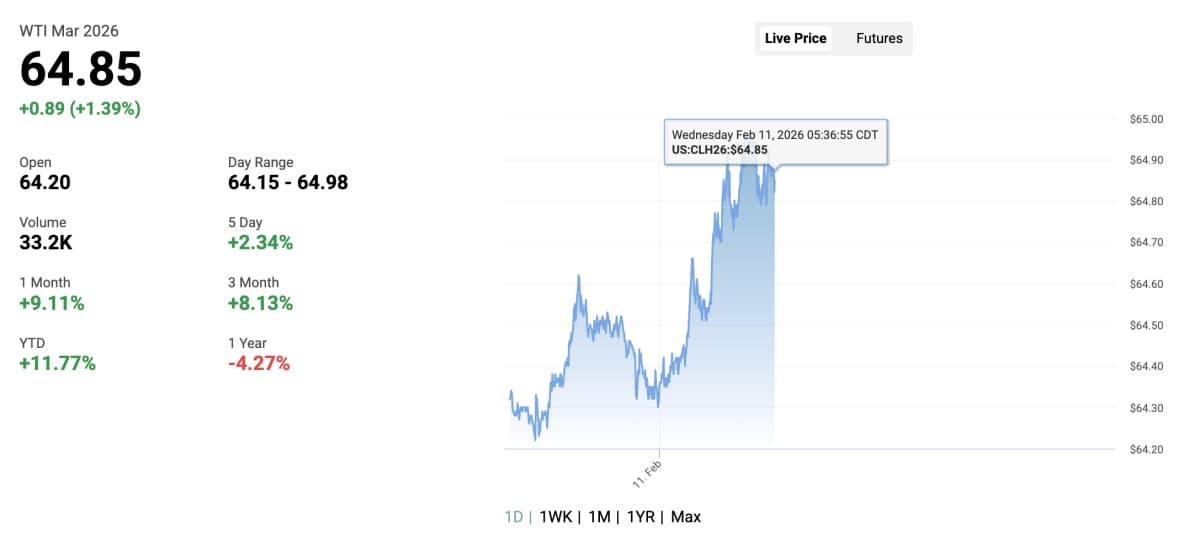Click the Day Range 64.15 - 64.98 value
The width and height of the screenshot is (1200, 557).
point(288,183)
